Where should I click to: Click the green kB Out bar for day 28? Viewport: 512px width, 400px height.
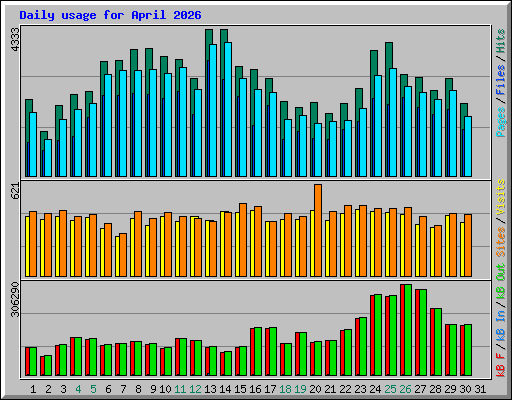click(438, 342)
